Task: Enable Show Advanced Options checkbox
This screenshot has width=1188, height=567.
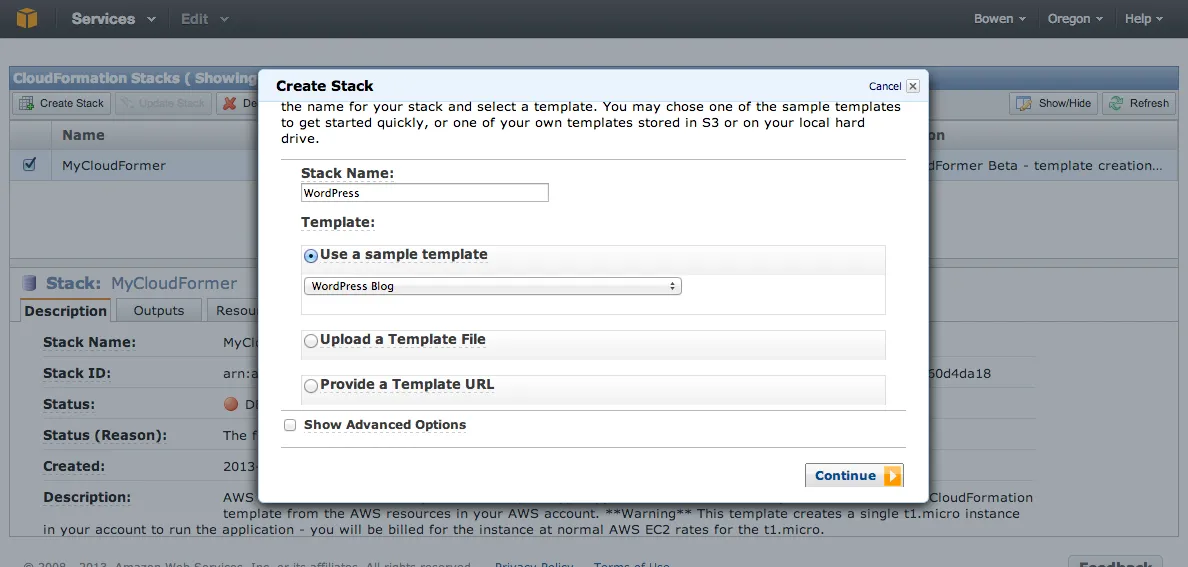Action: [289, 425]
